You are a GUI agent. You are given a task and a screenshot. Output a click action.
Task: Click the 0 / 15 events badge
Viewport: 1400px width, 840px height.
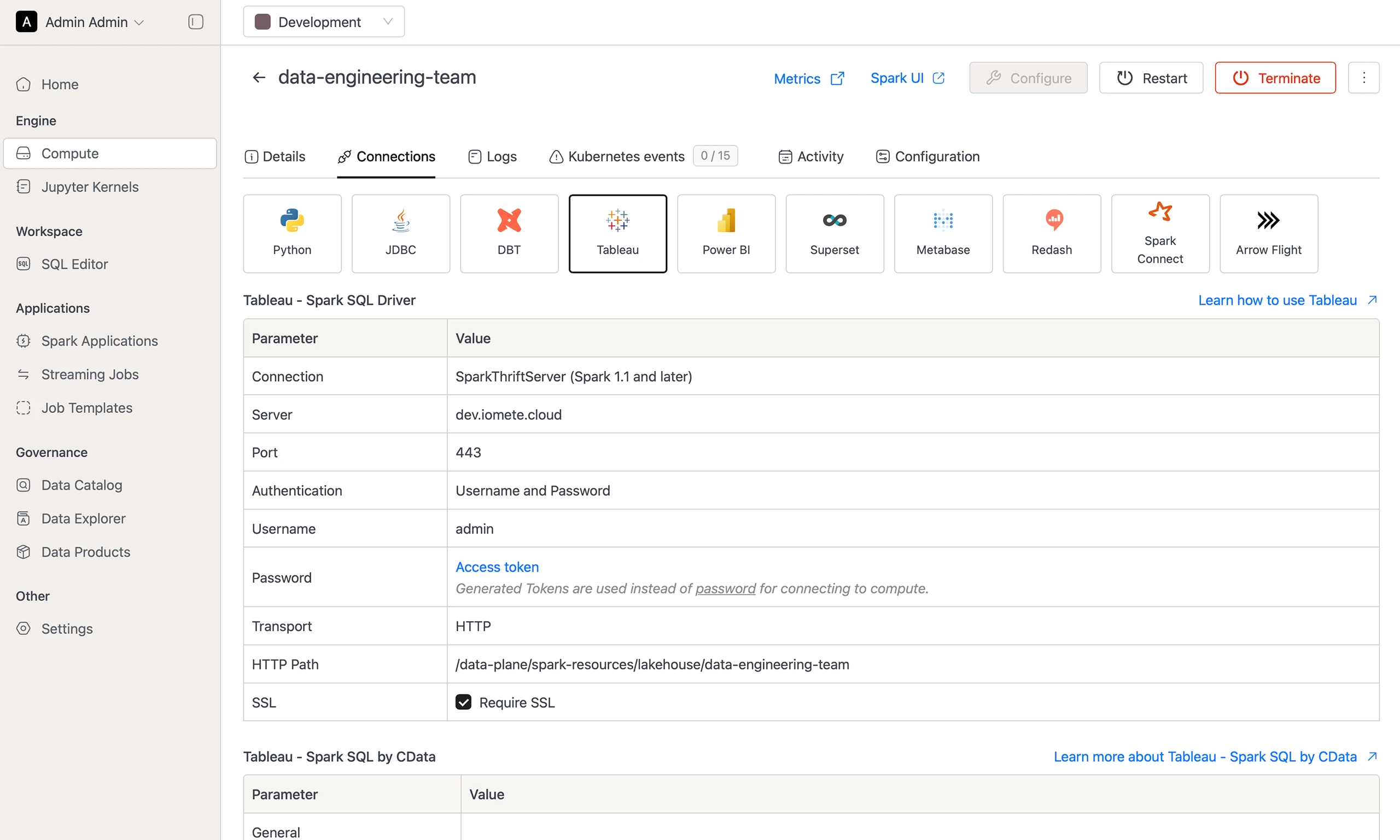[x=715, y=156]
